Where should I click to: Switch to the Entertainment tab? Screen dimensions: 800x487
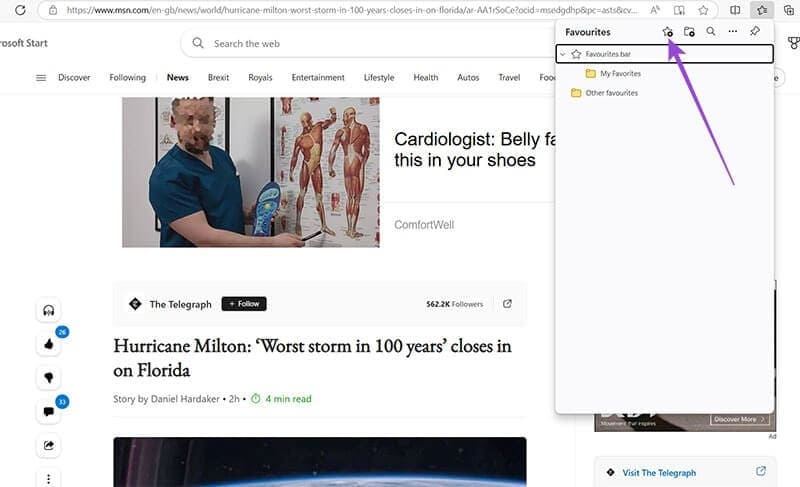pyautogui.click(x=318, y=78)
